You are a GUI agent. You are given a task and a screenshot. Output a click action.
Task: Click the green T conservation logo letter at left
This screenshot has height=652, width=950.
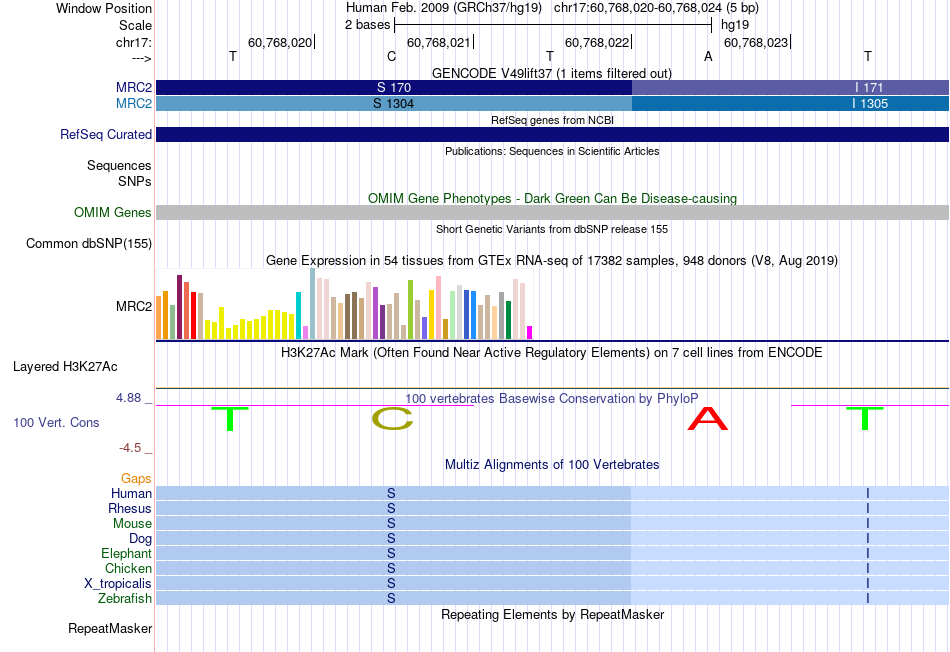click(230, 419)
